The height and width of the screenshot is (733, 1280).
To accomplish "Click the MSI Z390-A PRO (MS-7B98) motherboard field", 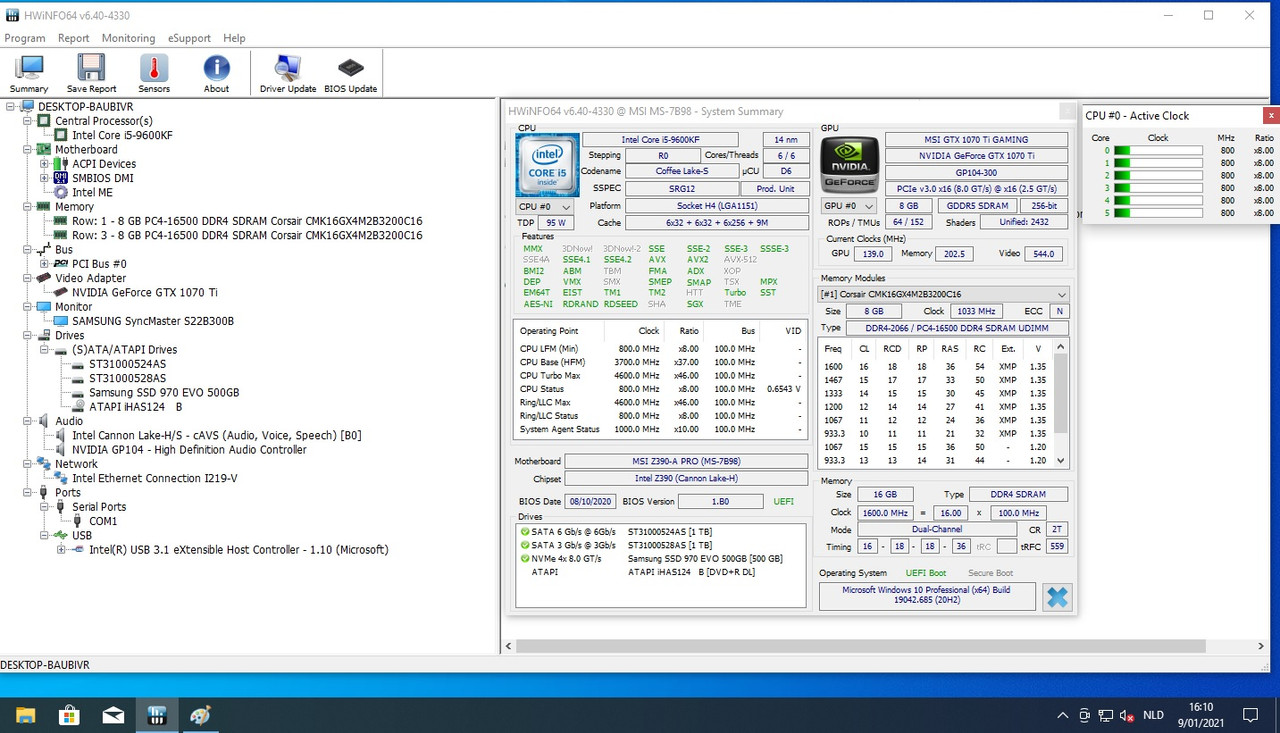I will click(685, 462).
